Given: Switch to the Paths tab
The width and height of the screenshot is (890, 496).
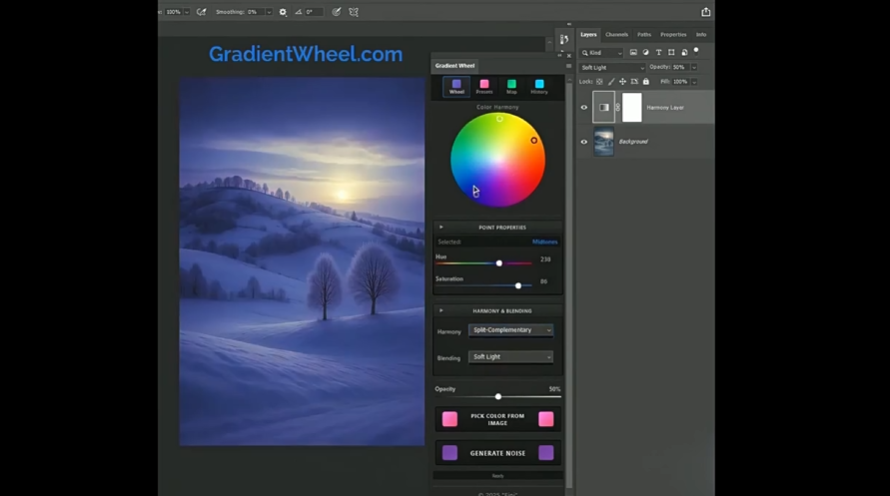Looking at the screenshot, I should coord(644,34).
